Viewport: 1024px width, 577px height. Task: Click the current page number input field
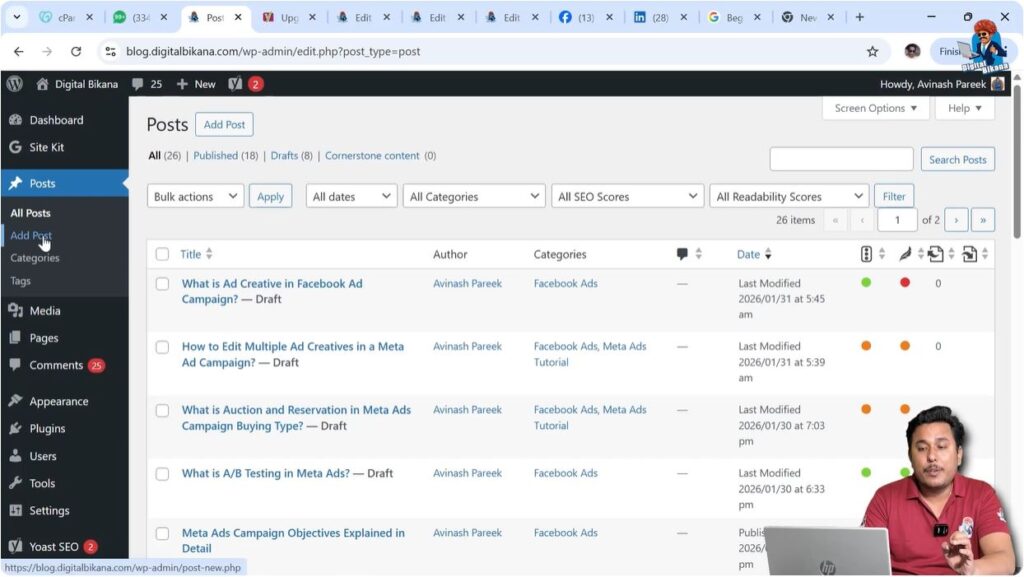click(x=897, y=219)
